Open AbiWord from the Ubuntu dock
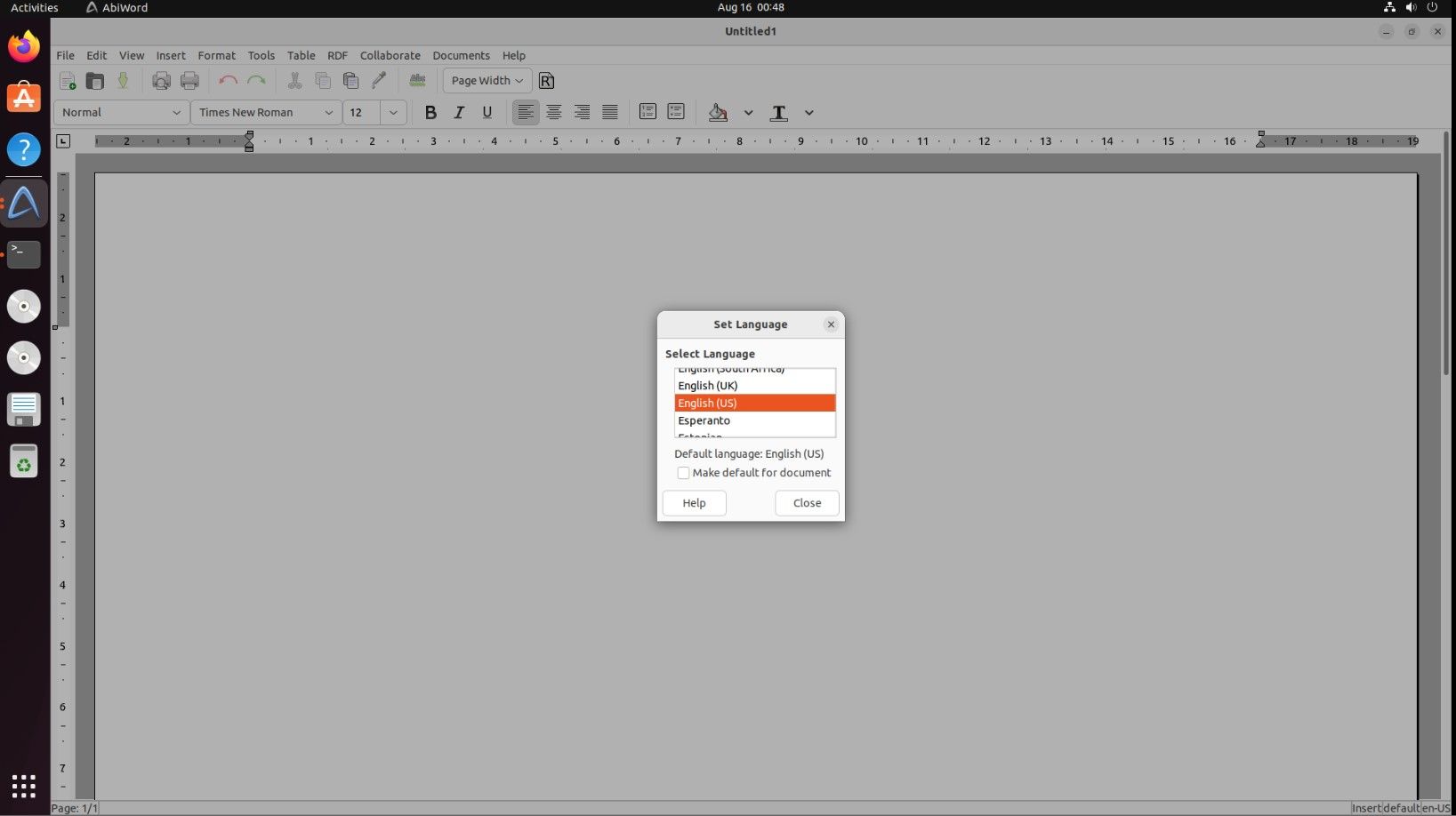Image resolution: width=1456 pixels, height=816 pixels. [x=24, y=203]
